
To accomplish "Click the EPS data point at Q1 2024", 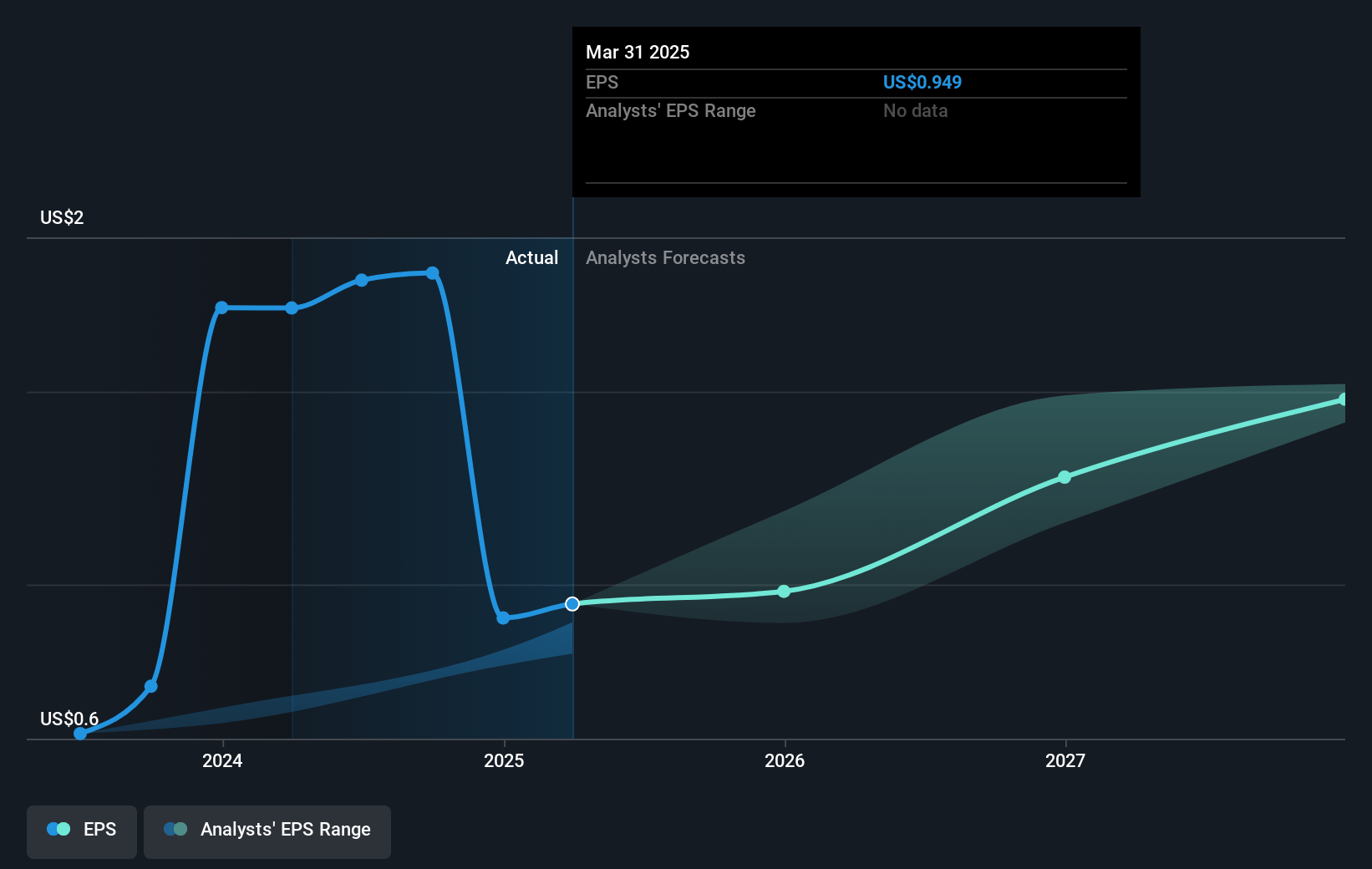I will point(292,308).
